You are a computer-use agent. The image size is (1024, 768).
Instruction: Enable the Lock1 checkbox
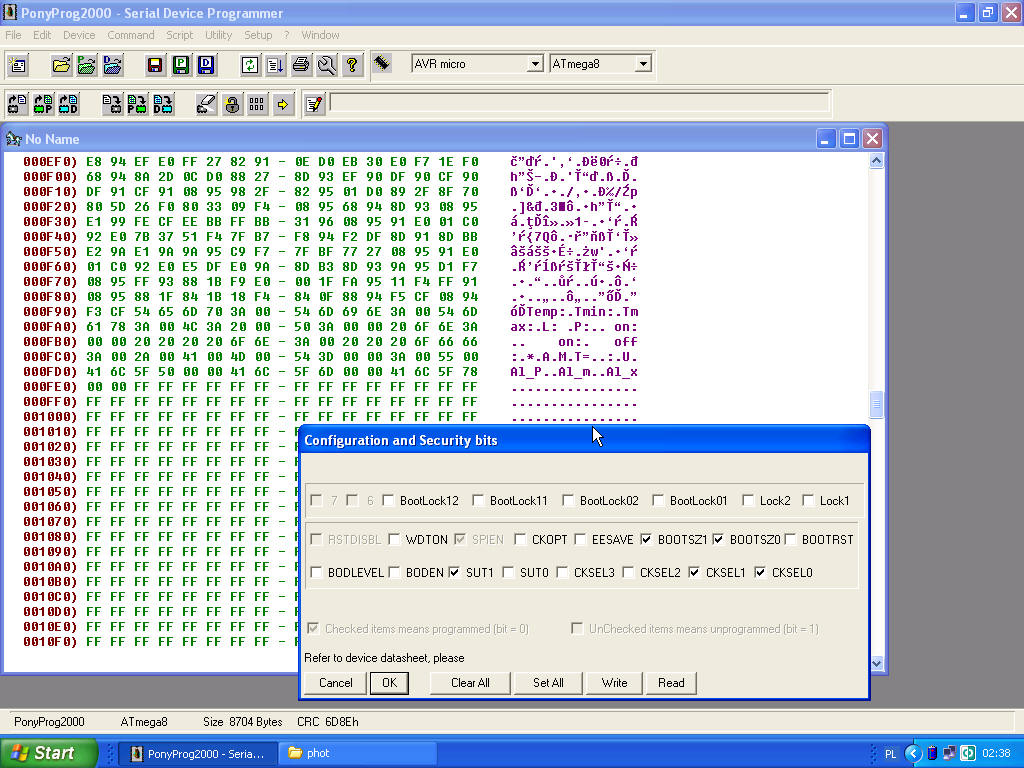[808, 500]
